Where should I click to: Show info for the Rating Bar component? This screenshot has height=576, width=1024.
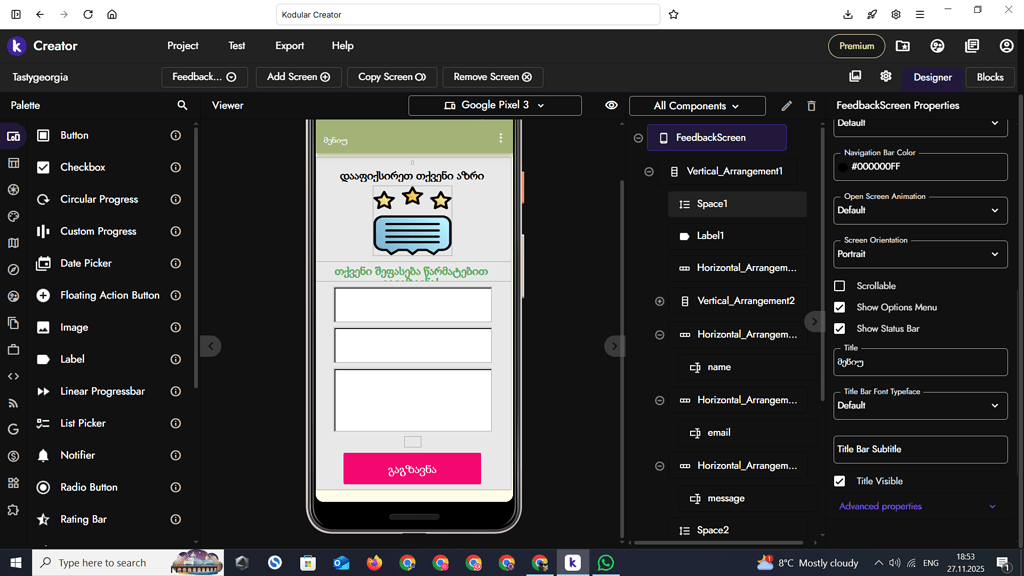coord(176,519)
